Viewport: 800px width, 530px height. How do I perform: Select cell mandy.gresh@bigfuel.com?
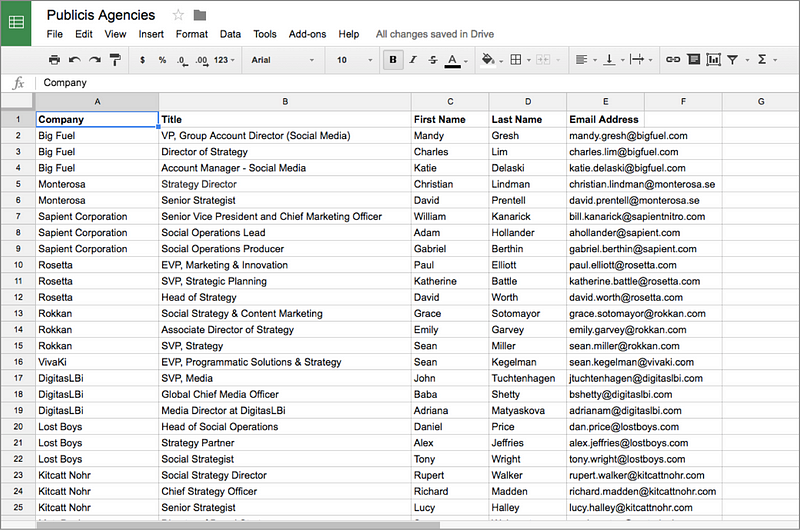(x=644, y=136)
